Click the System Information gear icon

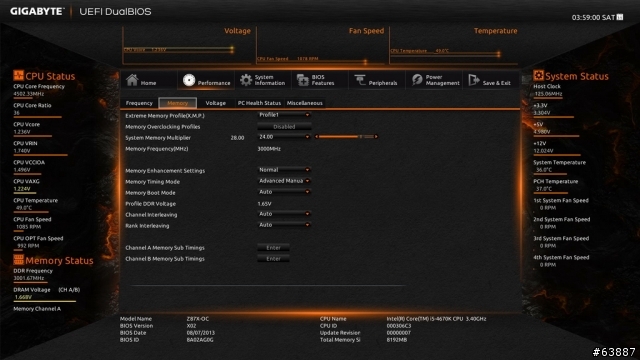(246, 80)
